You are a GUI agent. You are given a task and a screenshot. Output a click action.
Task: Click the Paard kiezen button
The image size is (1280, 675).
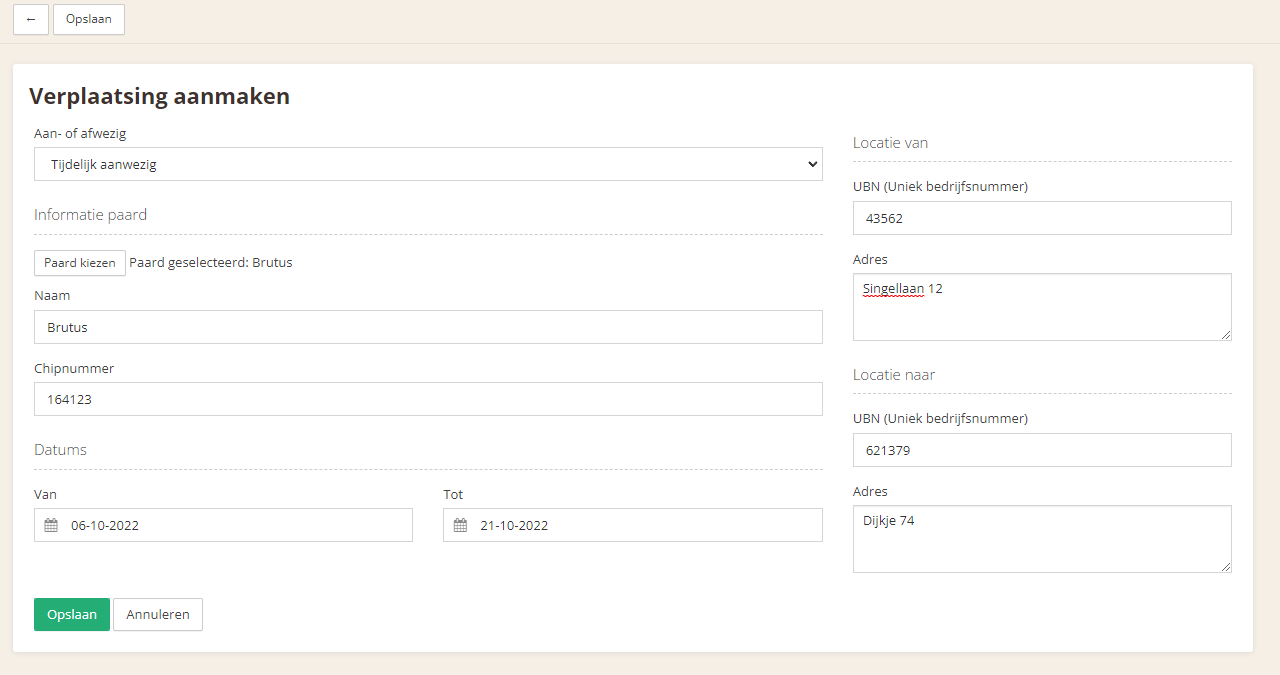pos(80,263)
